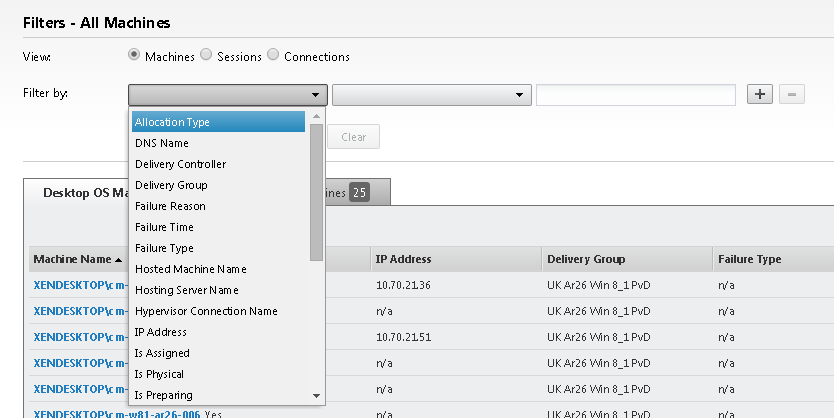The width and height of the screenshot is (834, 418).
Task: Sort by the IP Address column header
Action: [x=403, y=259]
